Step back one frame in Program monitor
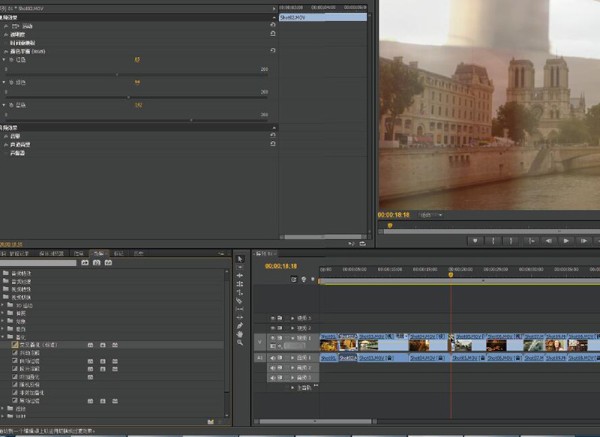This screenshot has width=600, height=437. (548, 241)
